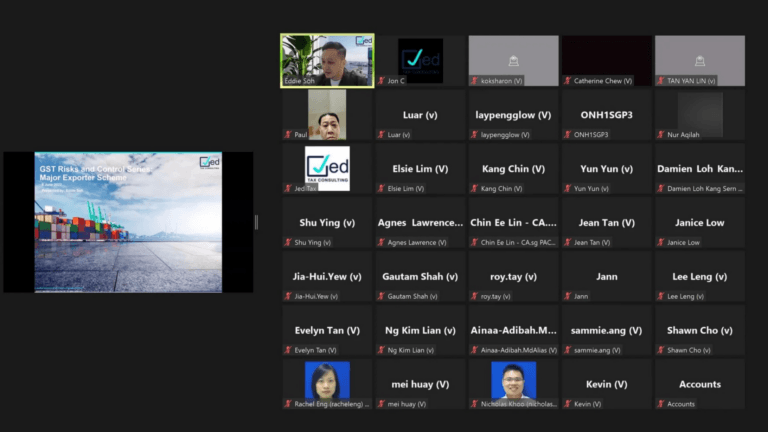Screen dimensions: 768x432
Task: Click muted mic icon for Lee Leng
Action: (661, 296)
